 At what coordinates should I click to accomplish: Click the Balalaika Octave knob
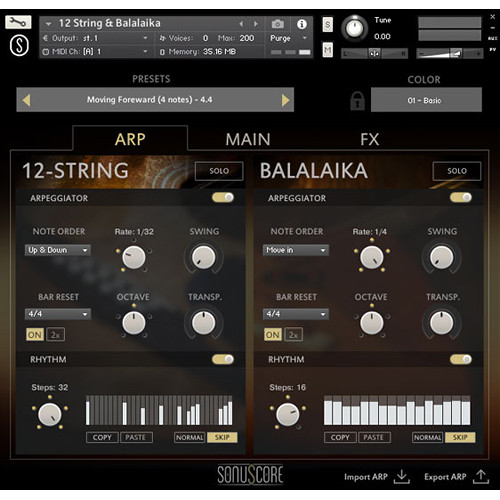(x=372, y=323)
